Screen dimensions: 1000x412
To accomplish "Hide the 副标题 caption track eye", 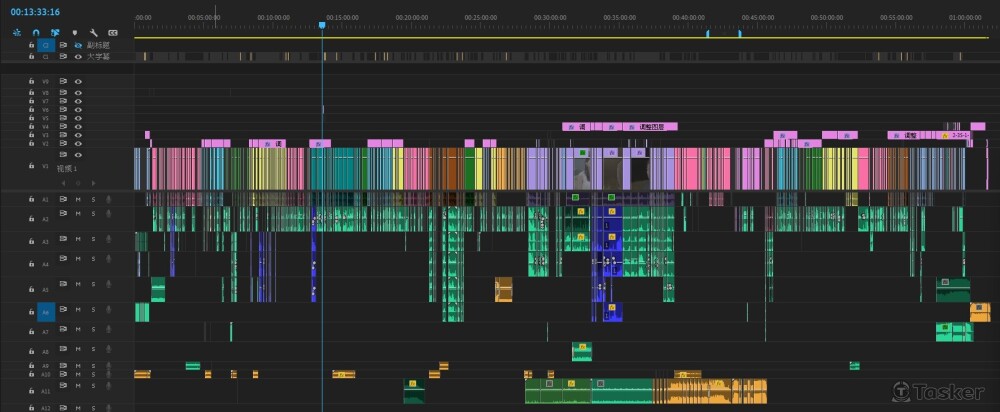I will point(78,46).
